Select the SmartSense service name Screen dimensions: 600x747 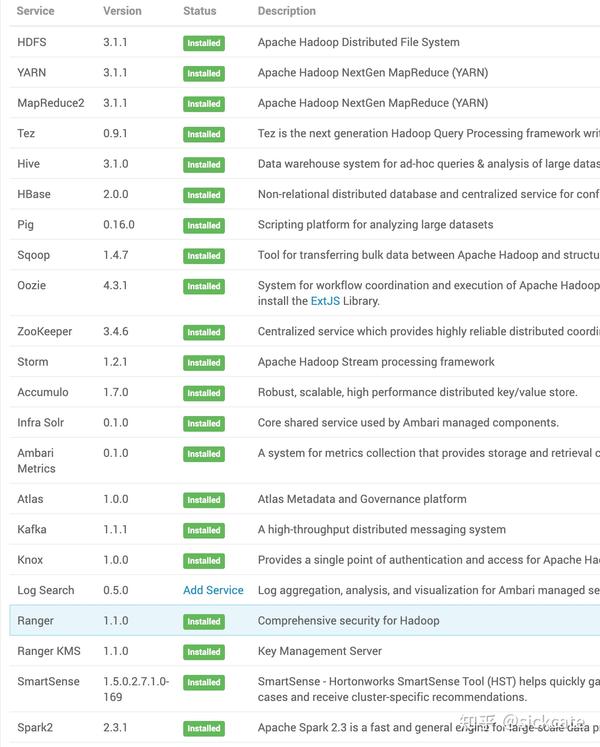click(49, 682)
